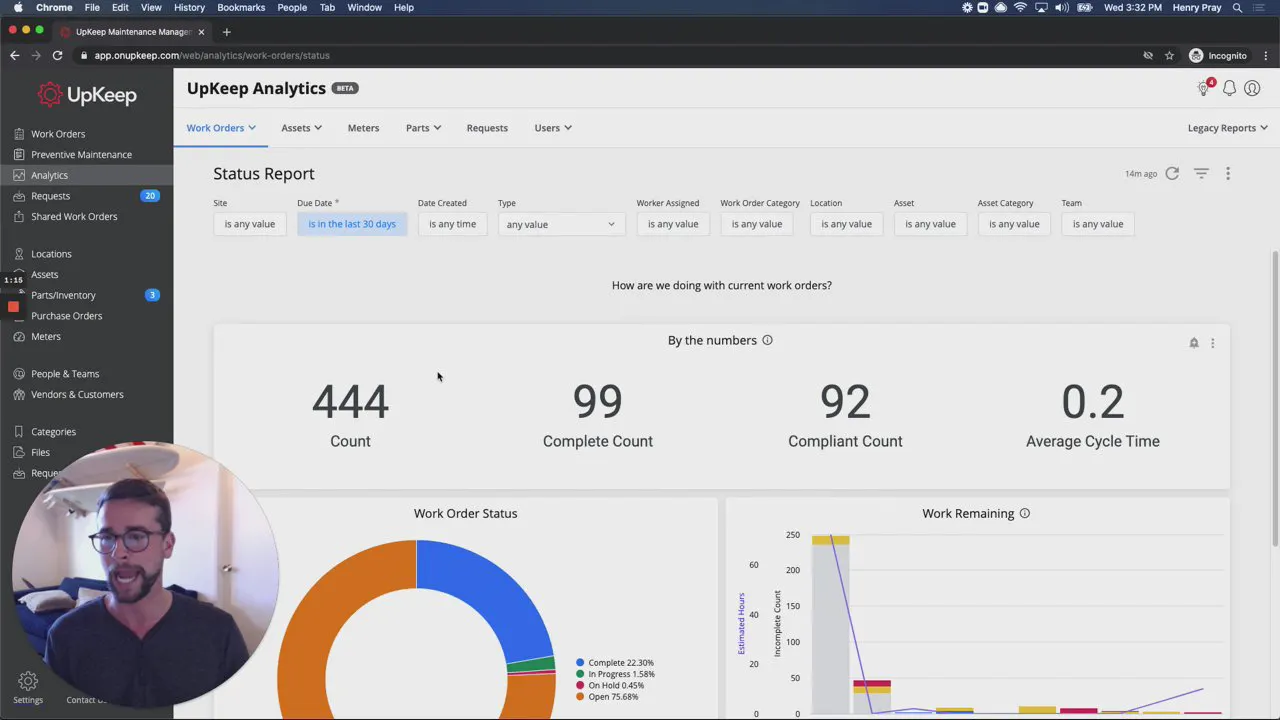The height and width of the screenshot is (720, 1280).
Task: Expand the Type any value dropdown
Action: [x=561, y=224]
